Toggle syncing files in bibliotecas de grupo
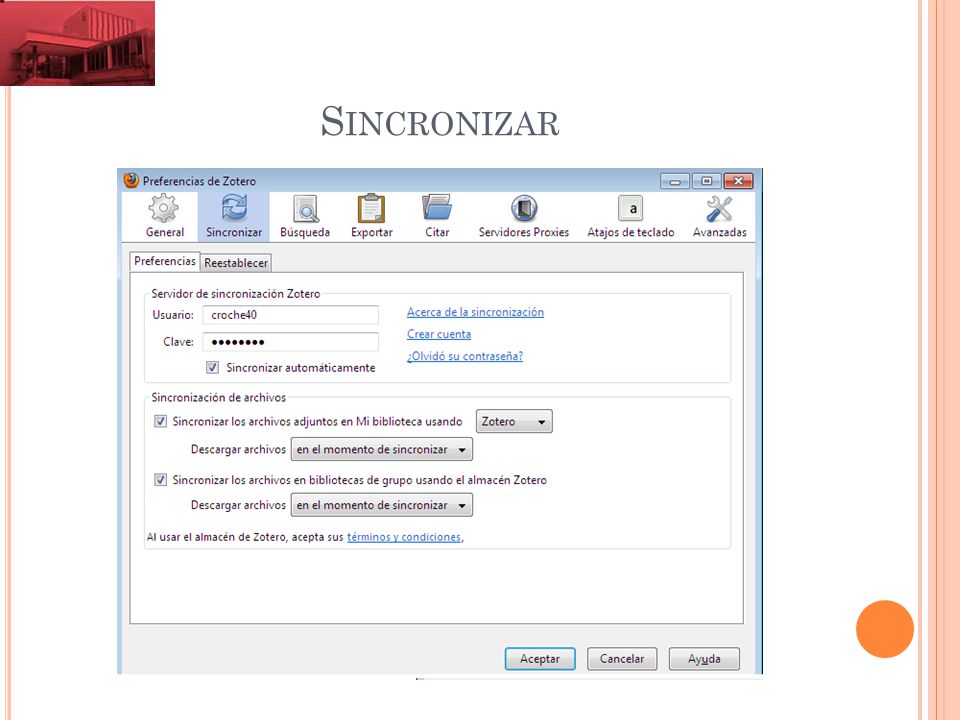This screenshot has height=720, width=960. (x=160, y=479)
